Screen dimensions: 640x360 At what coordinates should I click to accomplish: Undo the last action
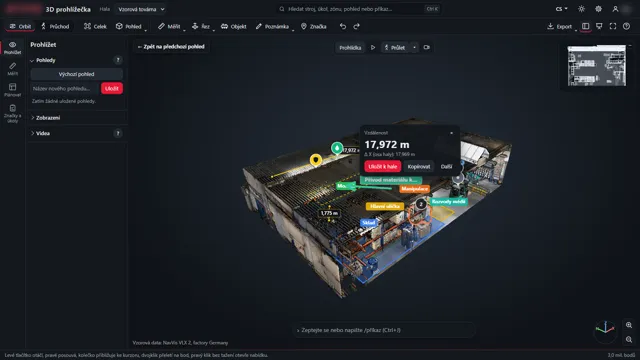343,27
